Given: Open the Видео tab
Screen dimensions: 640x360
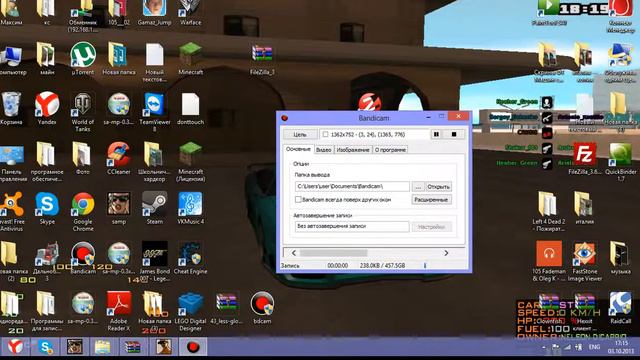Looking at the screenshot, I should [x=324, y=150].
